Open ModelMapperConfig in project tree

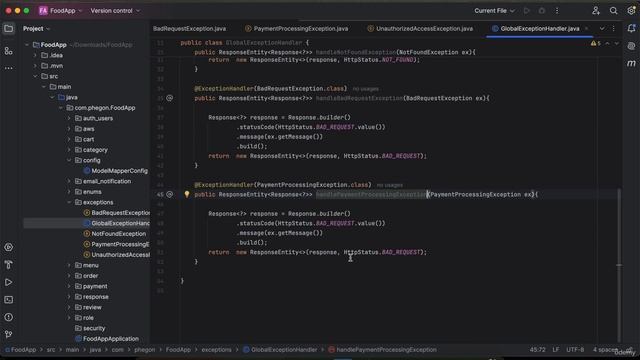116,171
